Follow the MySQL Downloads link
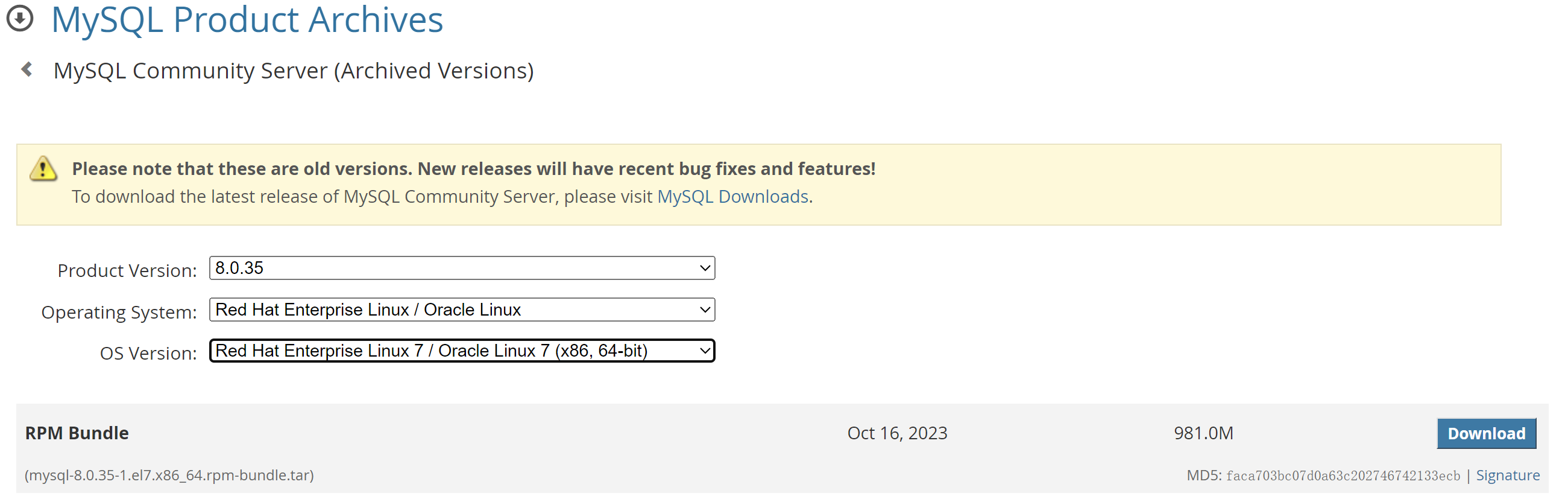 (732, 197)
